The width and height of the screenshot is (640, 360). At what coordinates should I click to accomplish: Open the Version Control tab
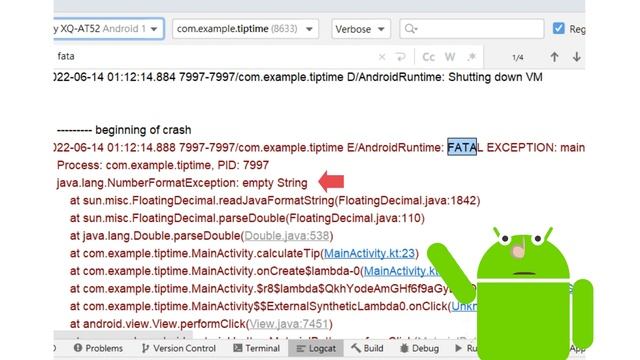tap(178, 348)
